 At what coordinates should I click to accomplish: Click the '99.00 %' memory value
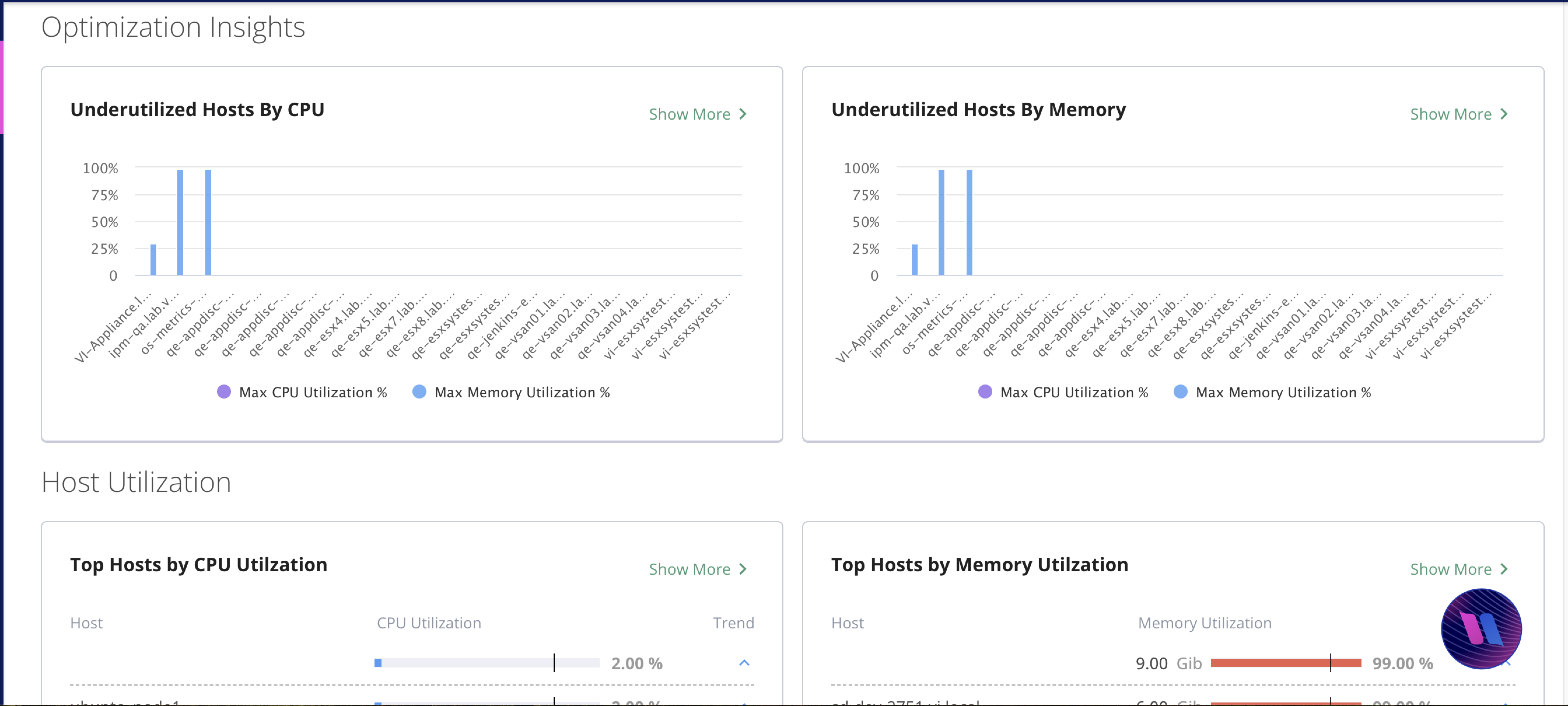coord(1402,663)
